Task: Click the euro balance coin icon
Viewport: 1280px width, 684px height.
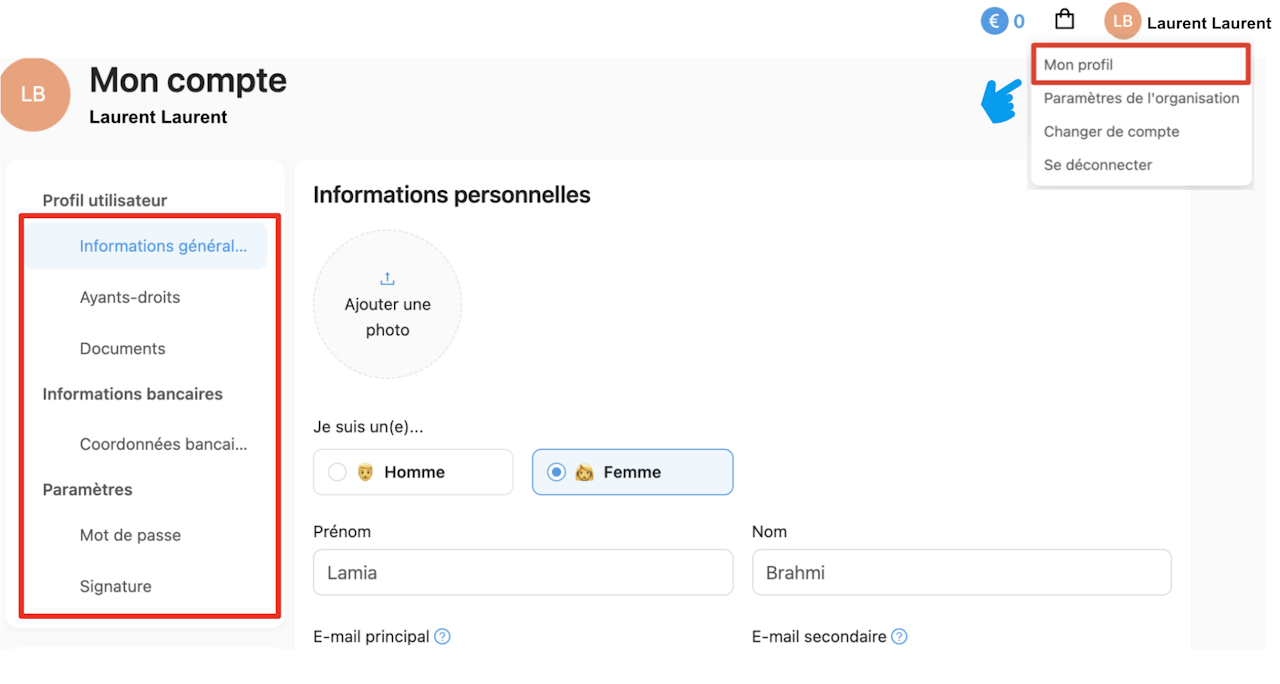Action: coord(994,21)
